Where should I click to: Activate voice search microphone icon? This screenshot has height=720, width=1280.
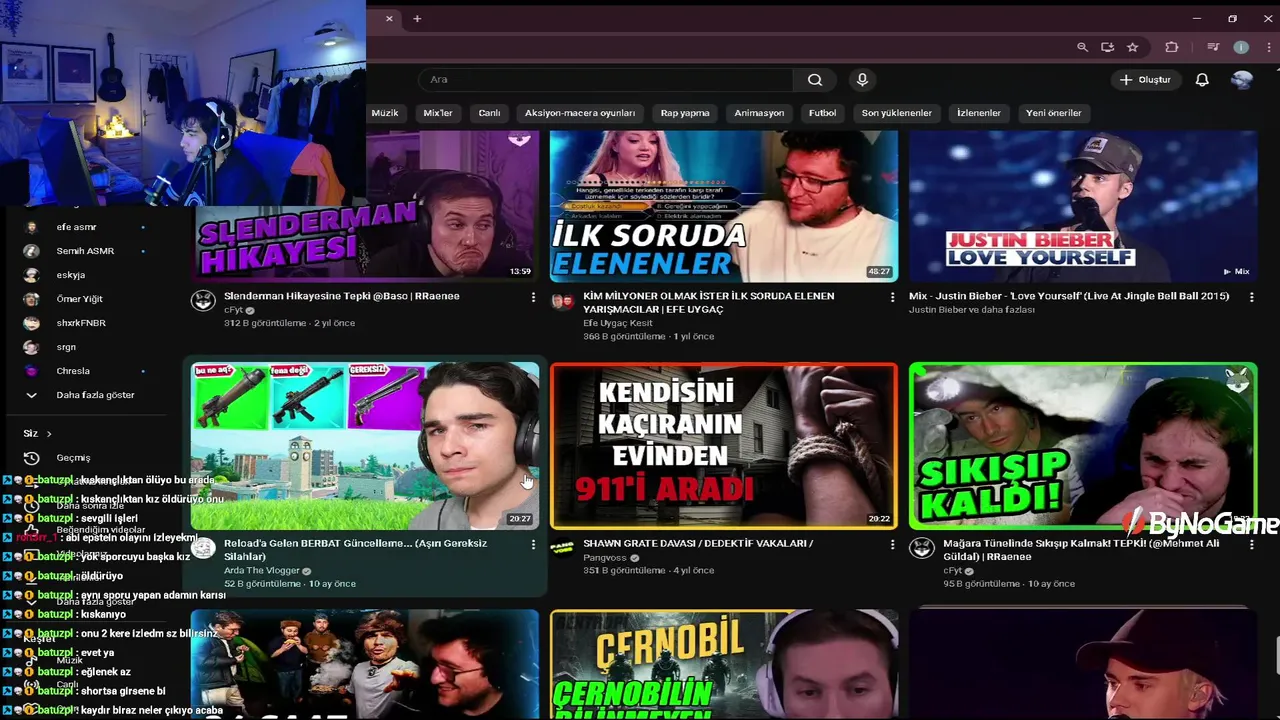pos(862,80)
